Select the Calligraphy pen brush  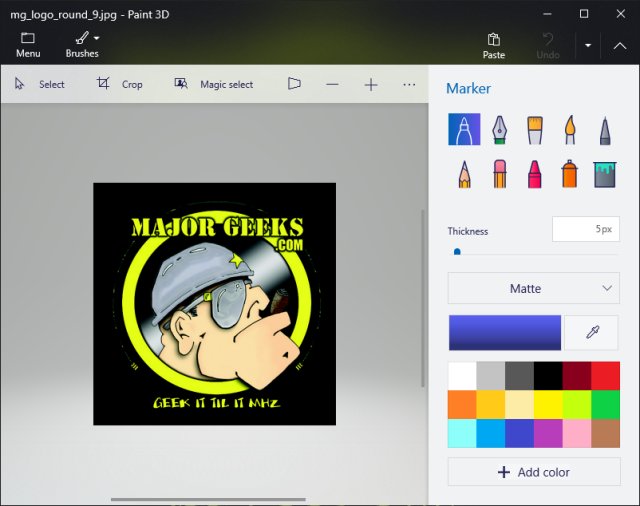499,129
